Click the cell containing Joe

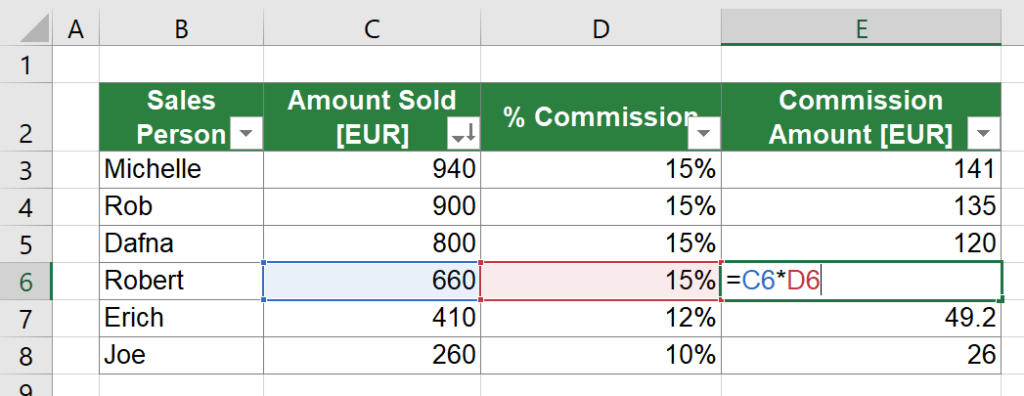coord(182,355)
